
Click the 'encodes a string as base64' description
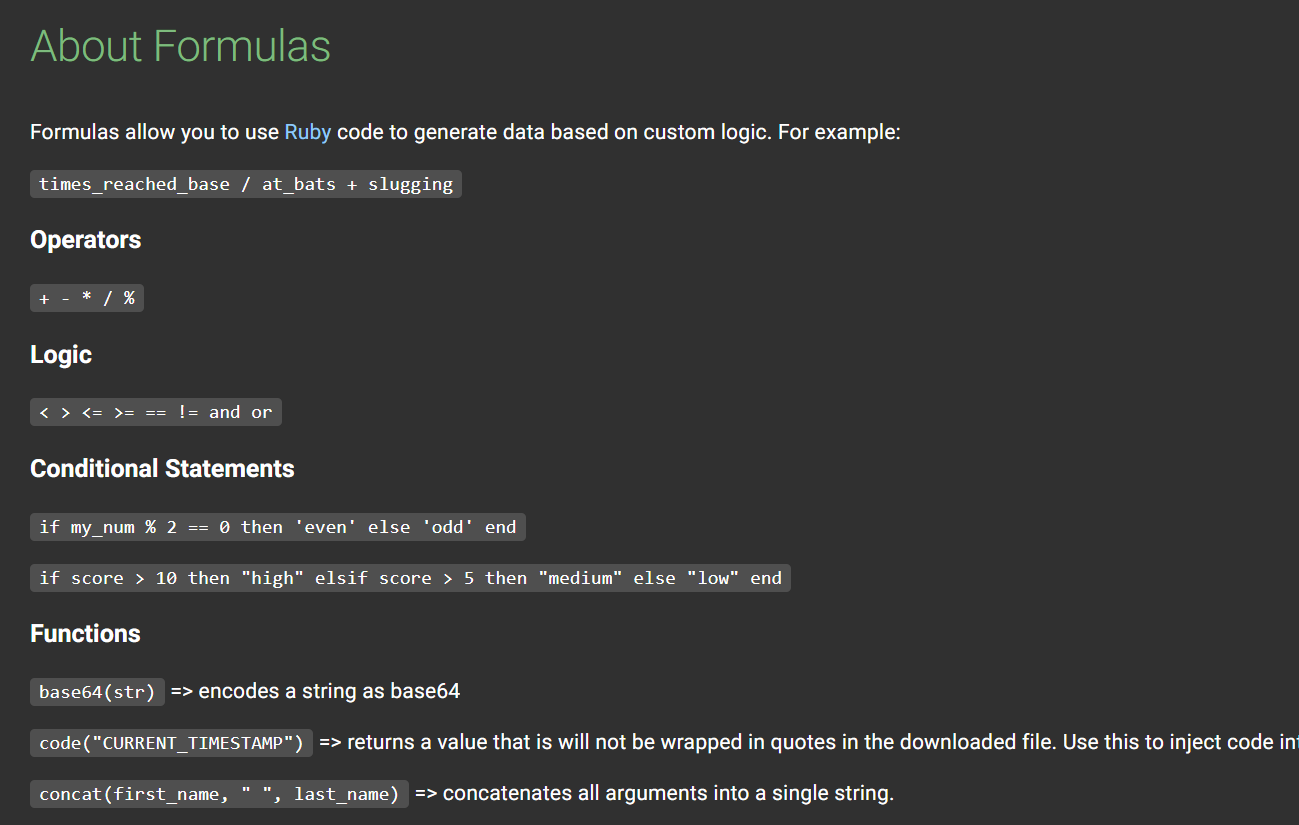click(315, 691)
